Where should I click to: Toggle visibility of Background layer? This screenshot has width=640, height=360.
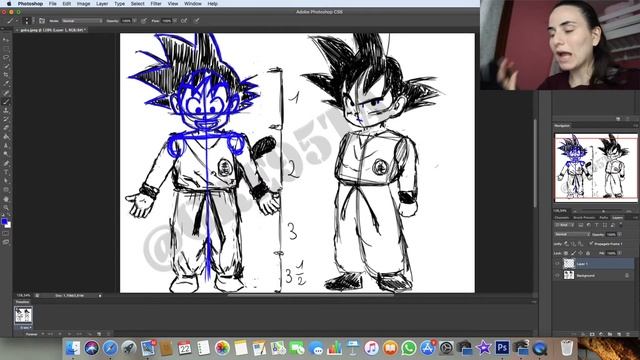(558, 276)
